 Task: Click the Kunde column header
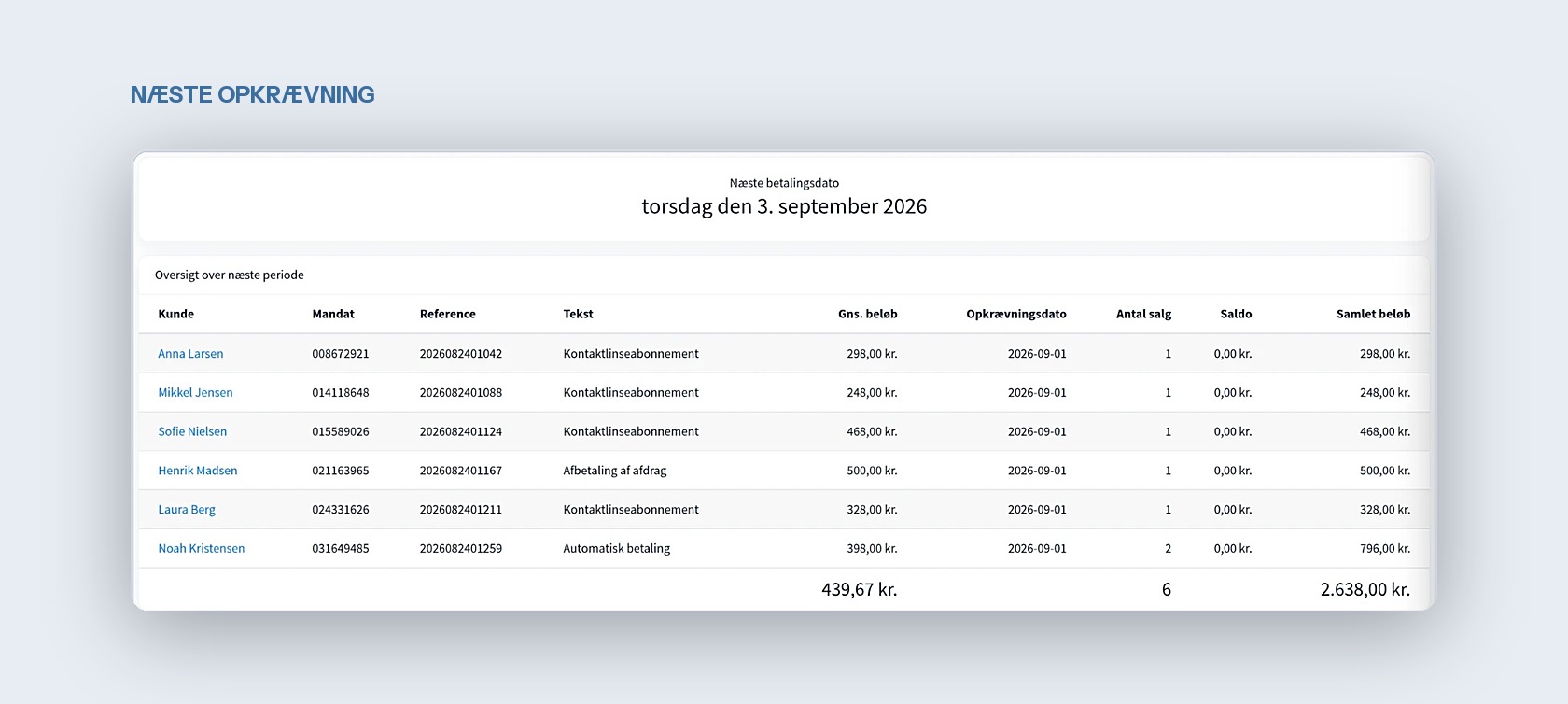coord(175,314)
